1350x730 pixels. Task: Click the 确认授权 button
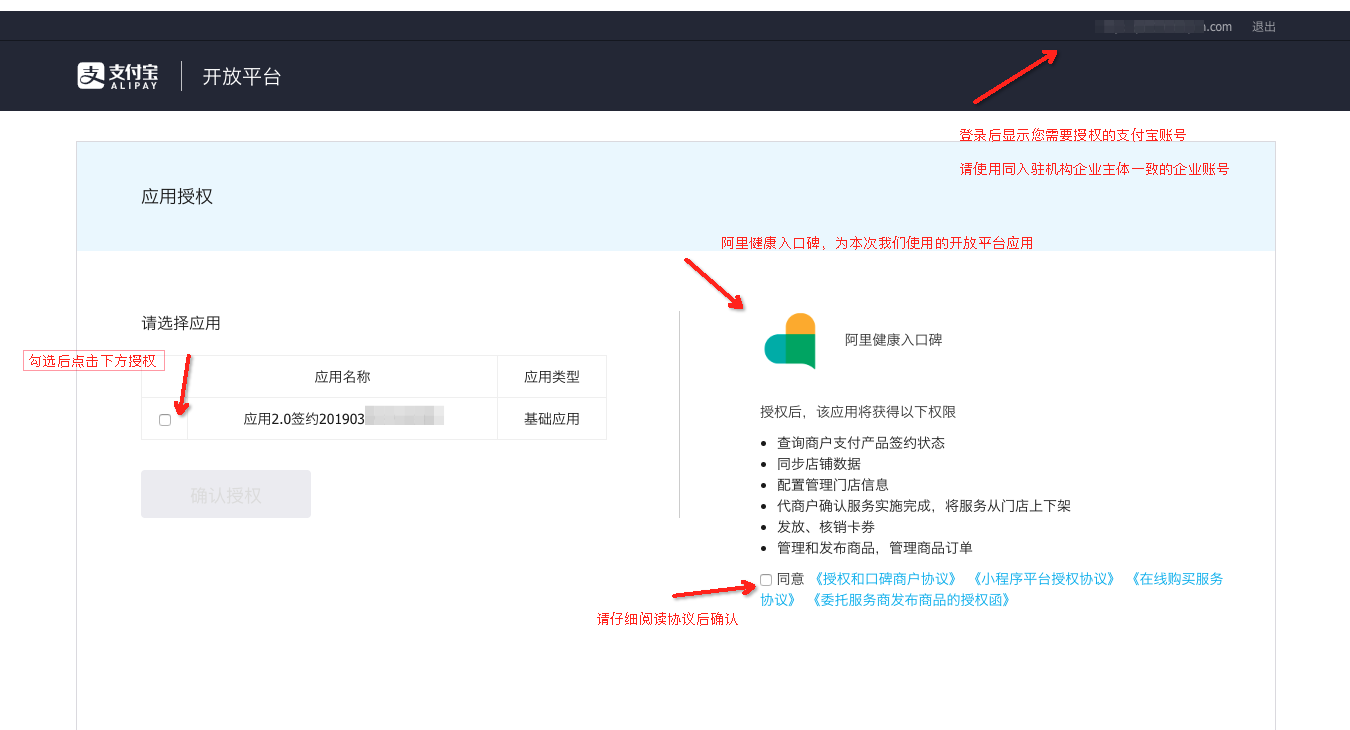(x=226, y=494)
